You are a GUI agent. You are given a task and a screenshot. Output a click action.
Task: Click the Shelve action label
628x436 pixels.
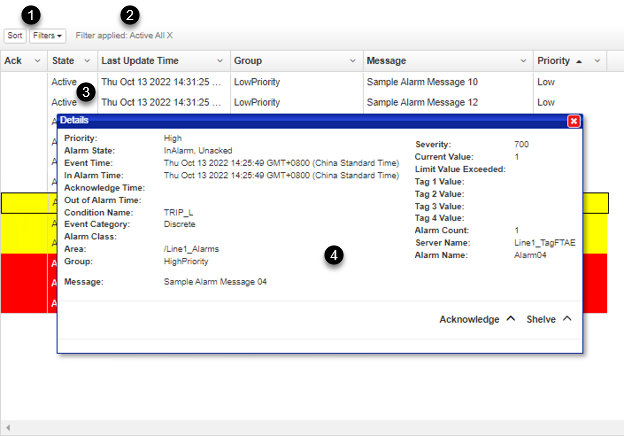(x=541, y=319)
